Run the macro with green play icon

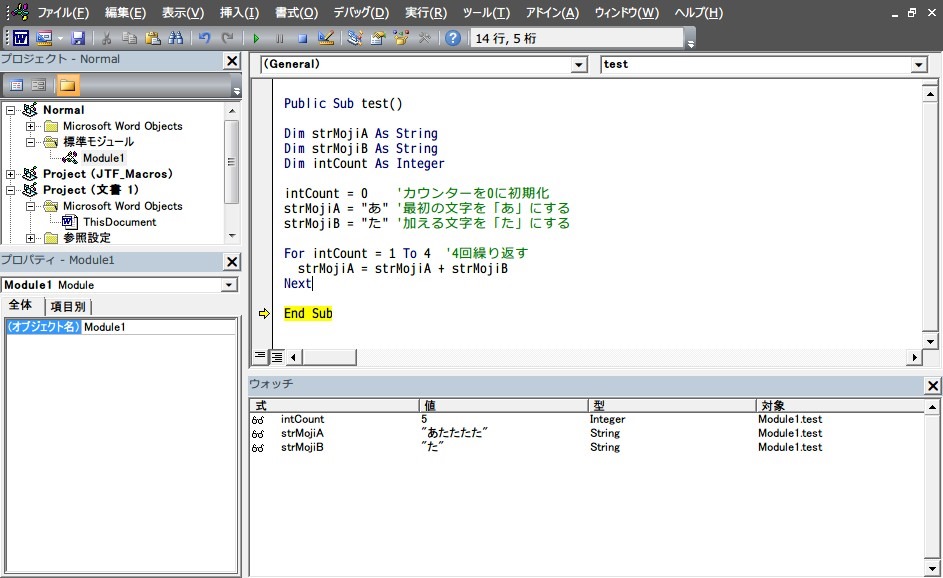tap(256, 38)
